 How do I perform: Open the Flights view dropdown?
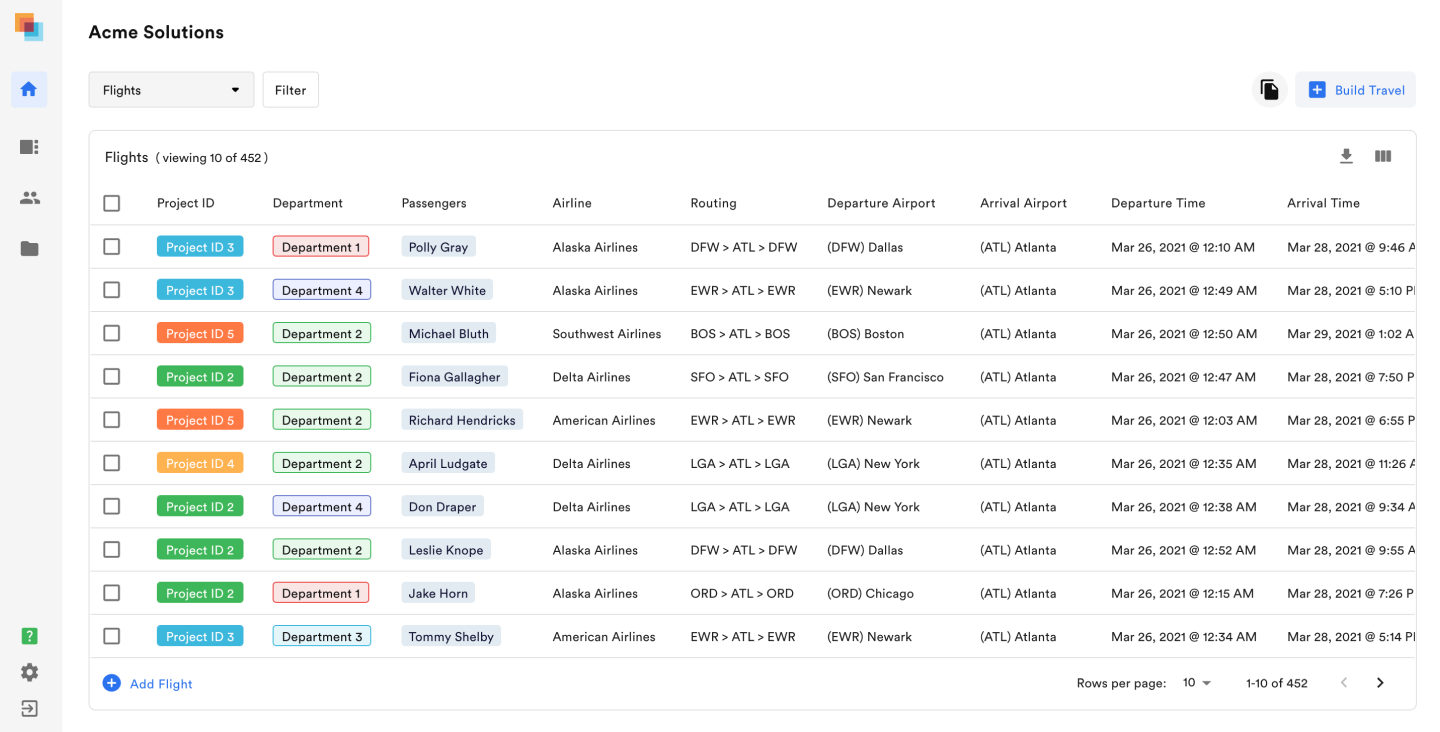171,90
